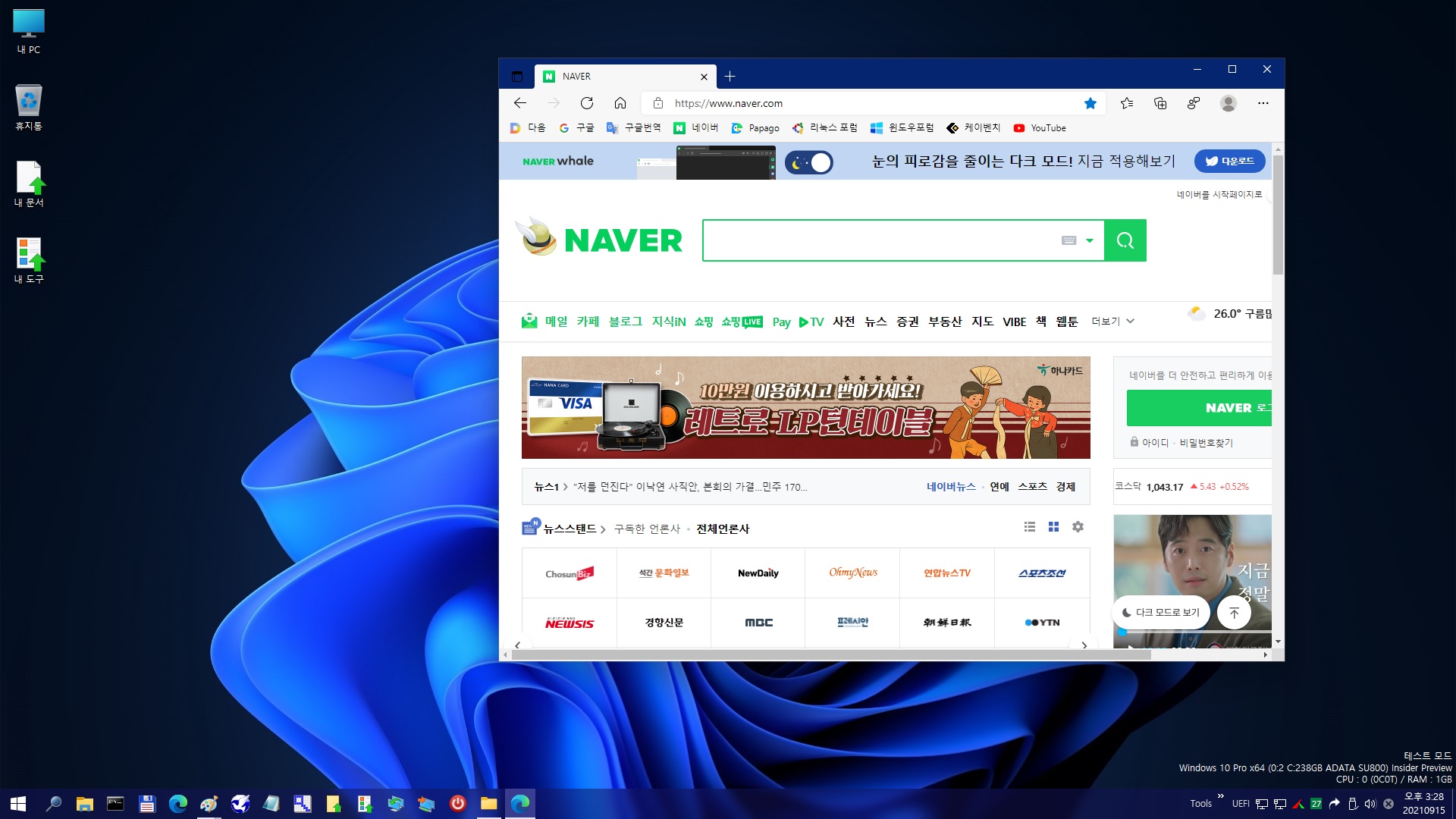Click 다크 모드로 보기 button
This screenshot has width=1456, height=819.
[x=1161, y=613]
